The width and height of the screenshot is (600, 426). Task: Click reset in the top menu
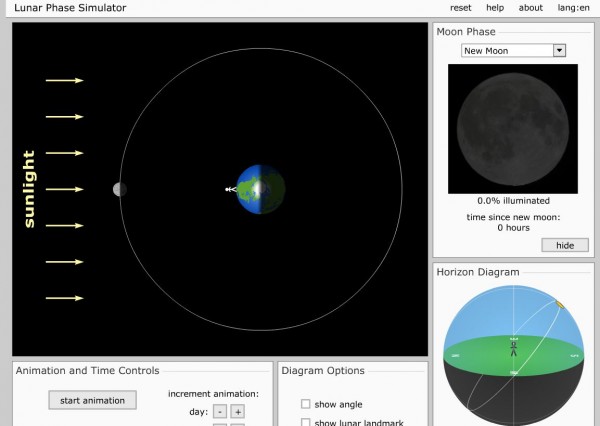coord(461,8)
